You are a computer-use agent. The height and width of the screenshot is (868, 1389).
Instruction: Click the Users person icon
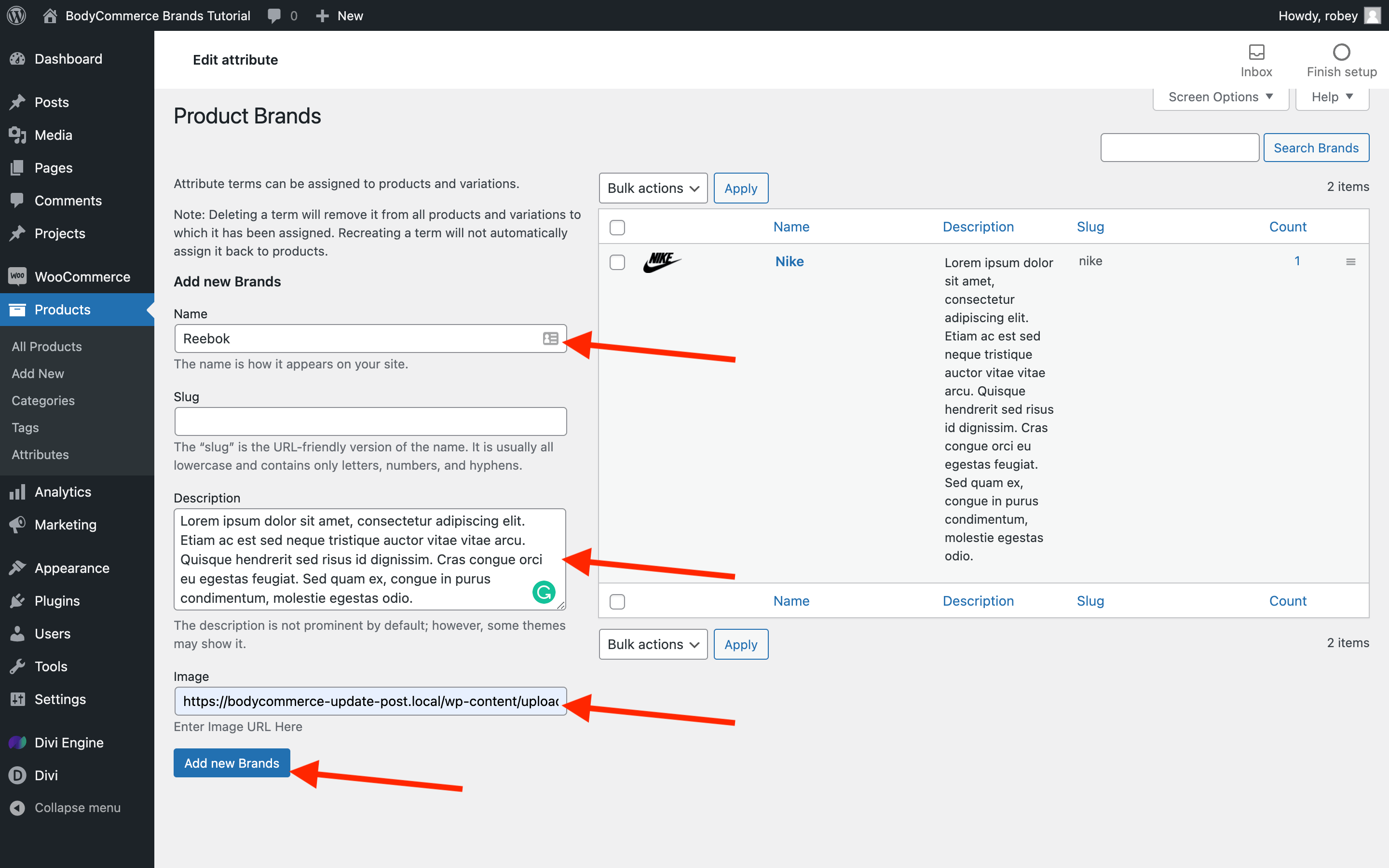tap(18, 633)
